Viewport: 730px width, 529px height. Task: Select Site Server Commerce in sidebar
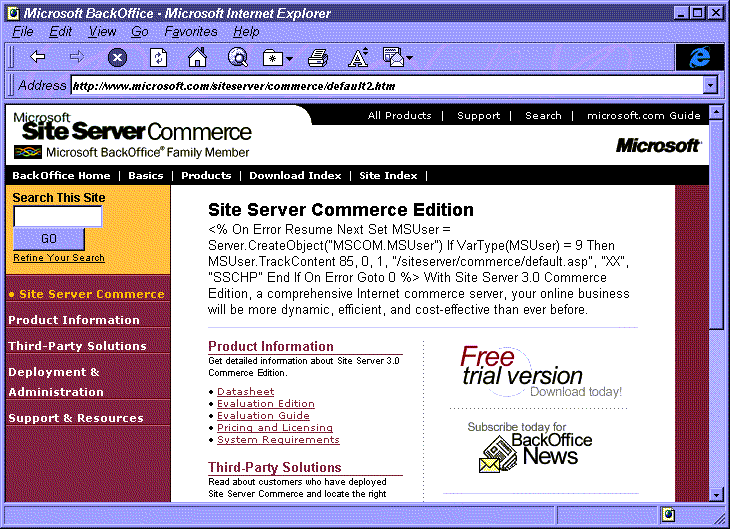click(91, 294)
